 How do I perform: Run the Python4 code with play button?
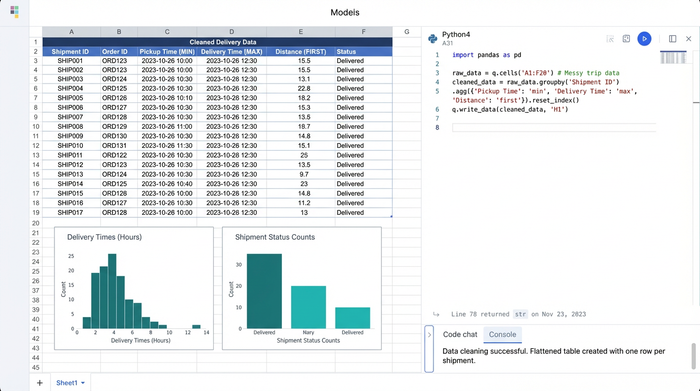pos(644,39)
